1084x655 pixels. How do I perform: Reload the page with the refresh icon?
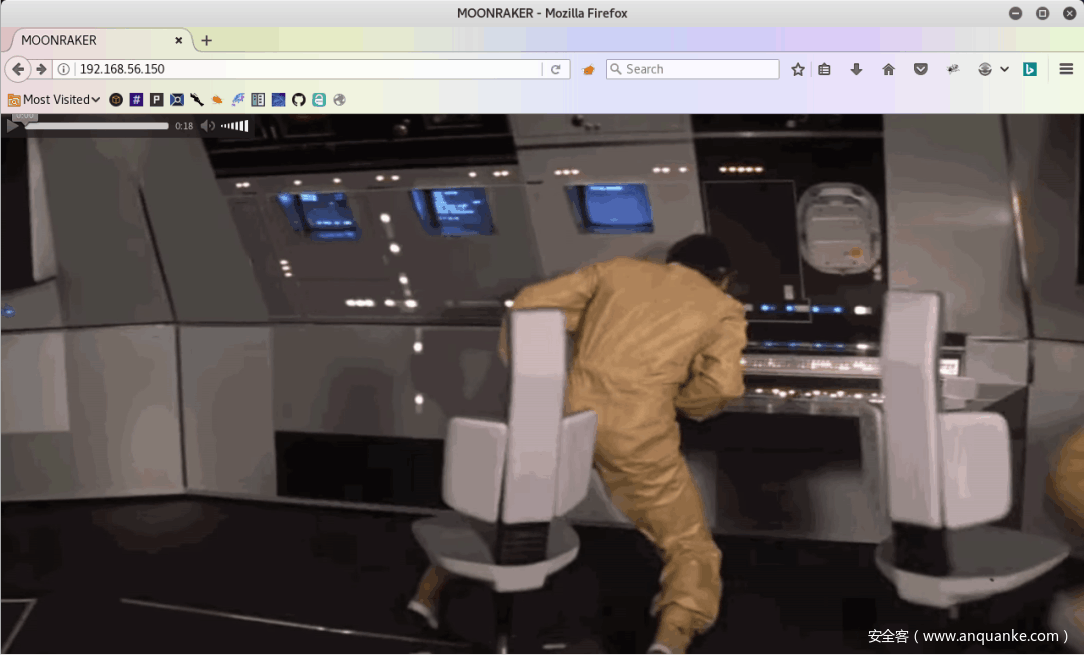click(556, 69)
